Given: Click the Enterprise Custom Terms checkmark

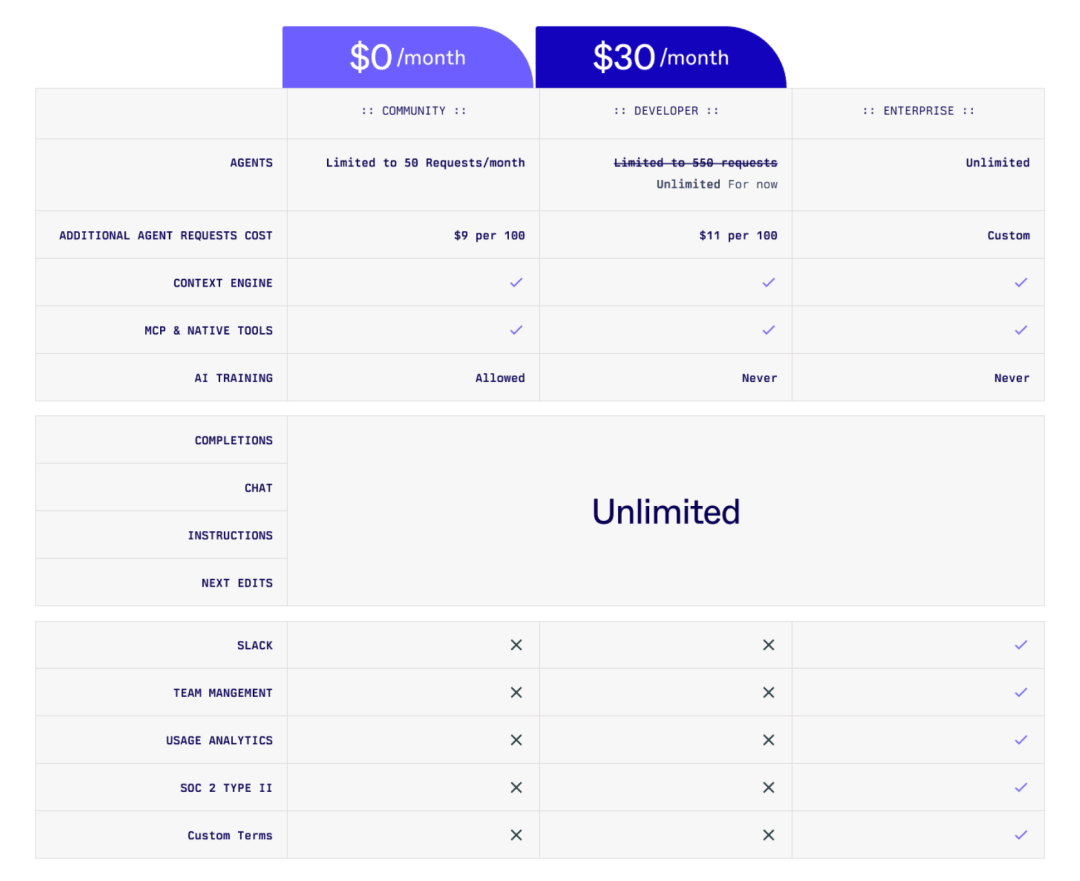Looking at the screenshot, I should pos(1020,835).
